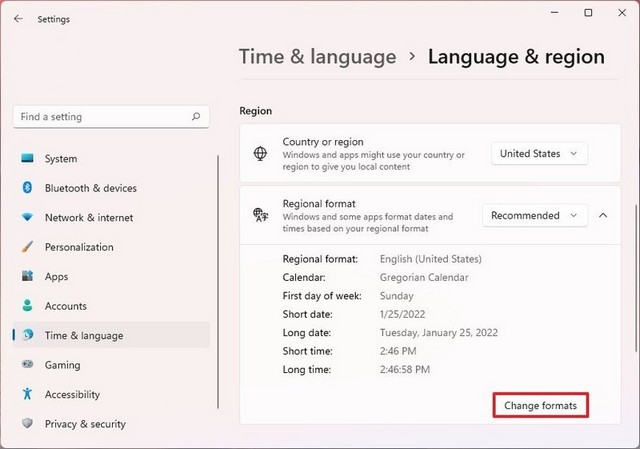Minimize the Settings window
Image resolution: width=640 pixels, height=449 pixels.
pos(554,13)
